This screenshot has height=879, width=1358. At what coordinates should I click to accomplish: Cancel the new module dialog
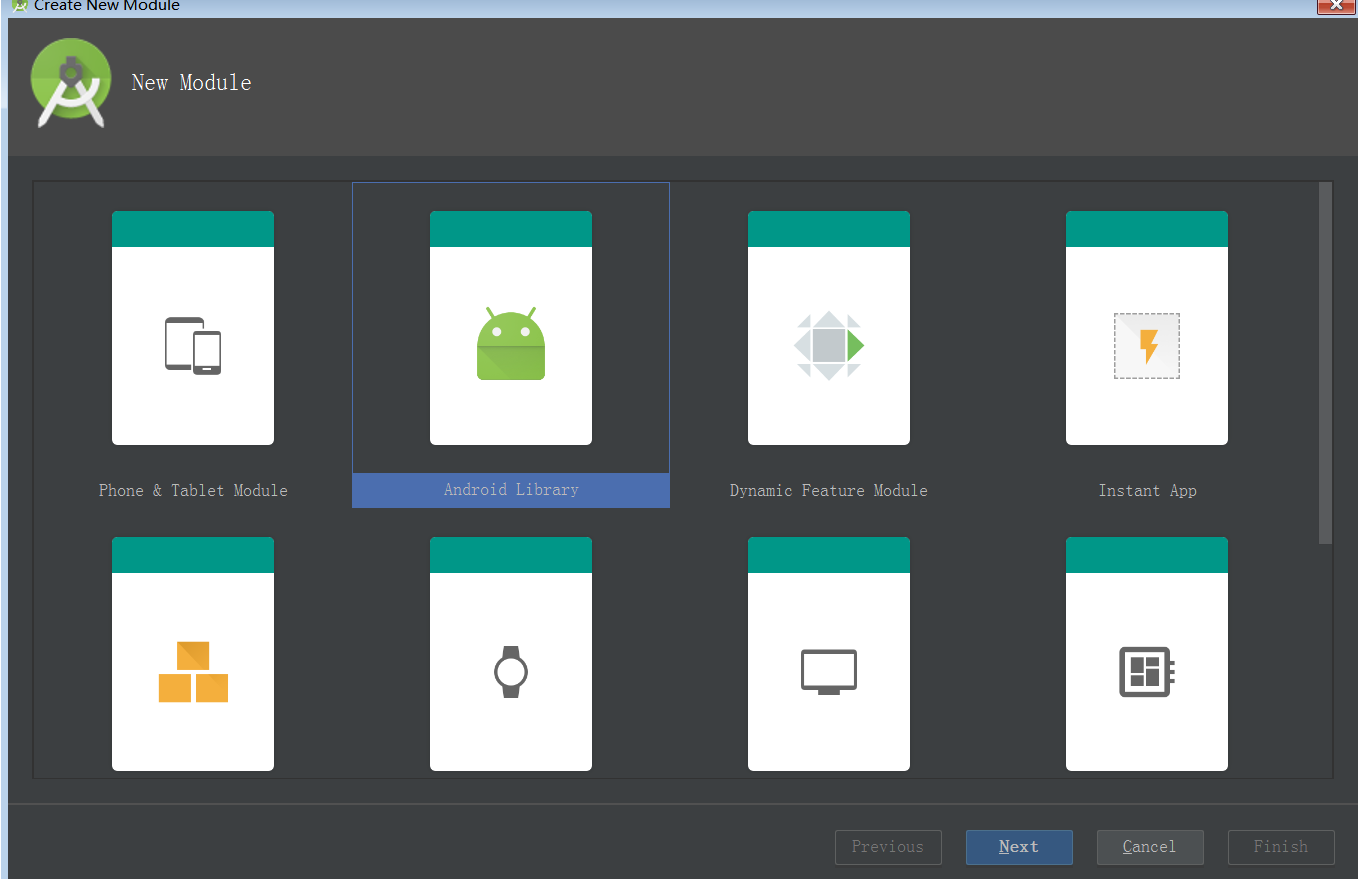[1150, 847]
